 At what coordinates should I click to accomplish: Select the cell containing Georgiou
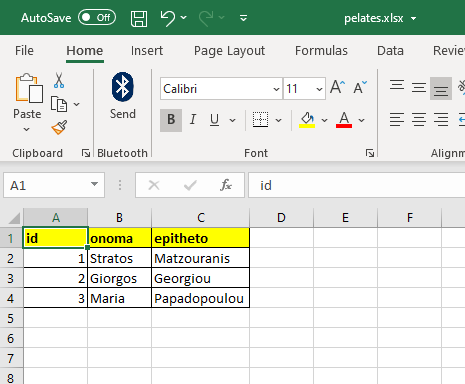[200, 278]
